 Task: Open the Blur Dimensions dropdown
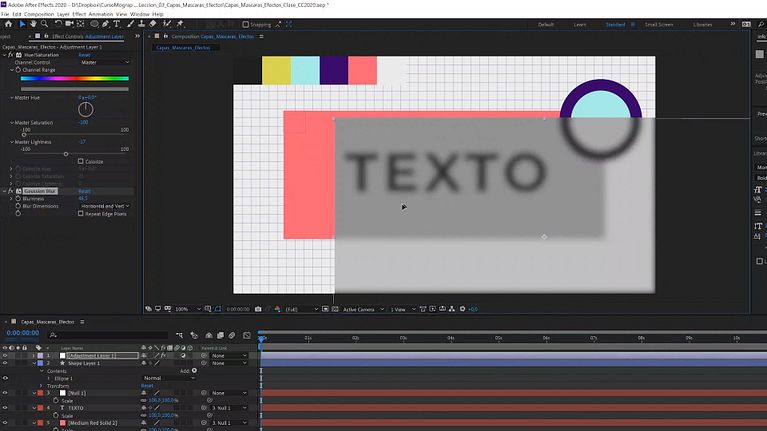coord(103,205)
